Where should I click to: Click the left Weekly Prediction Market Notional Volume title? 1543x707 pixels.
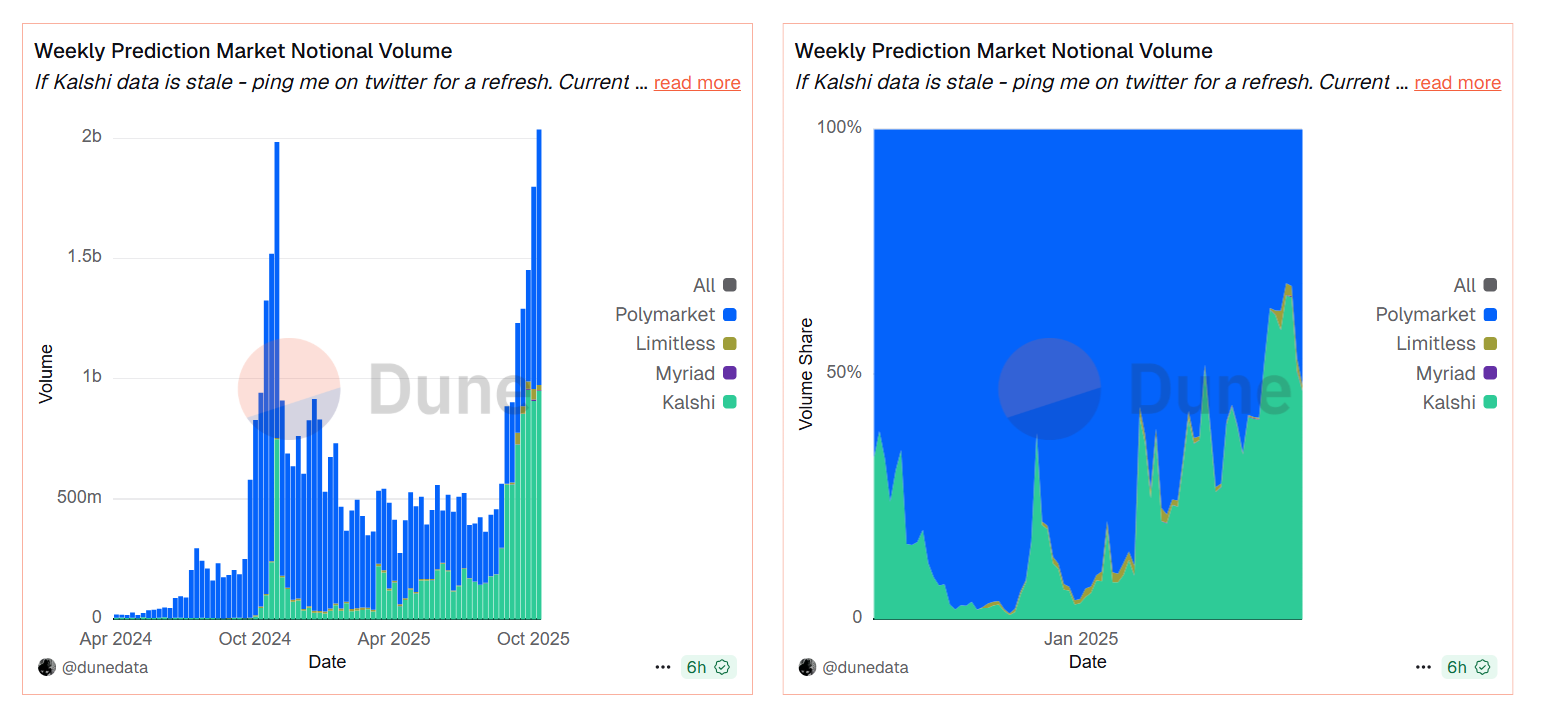pos(243,51)
